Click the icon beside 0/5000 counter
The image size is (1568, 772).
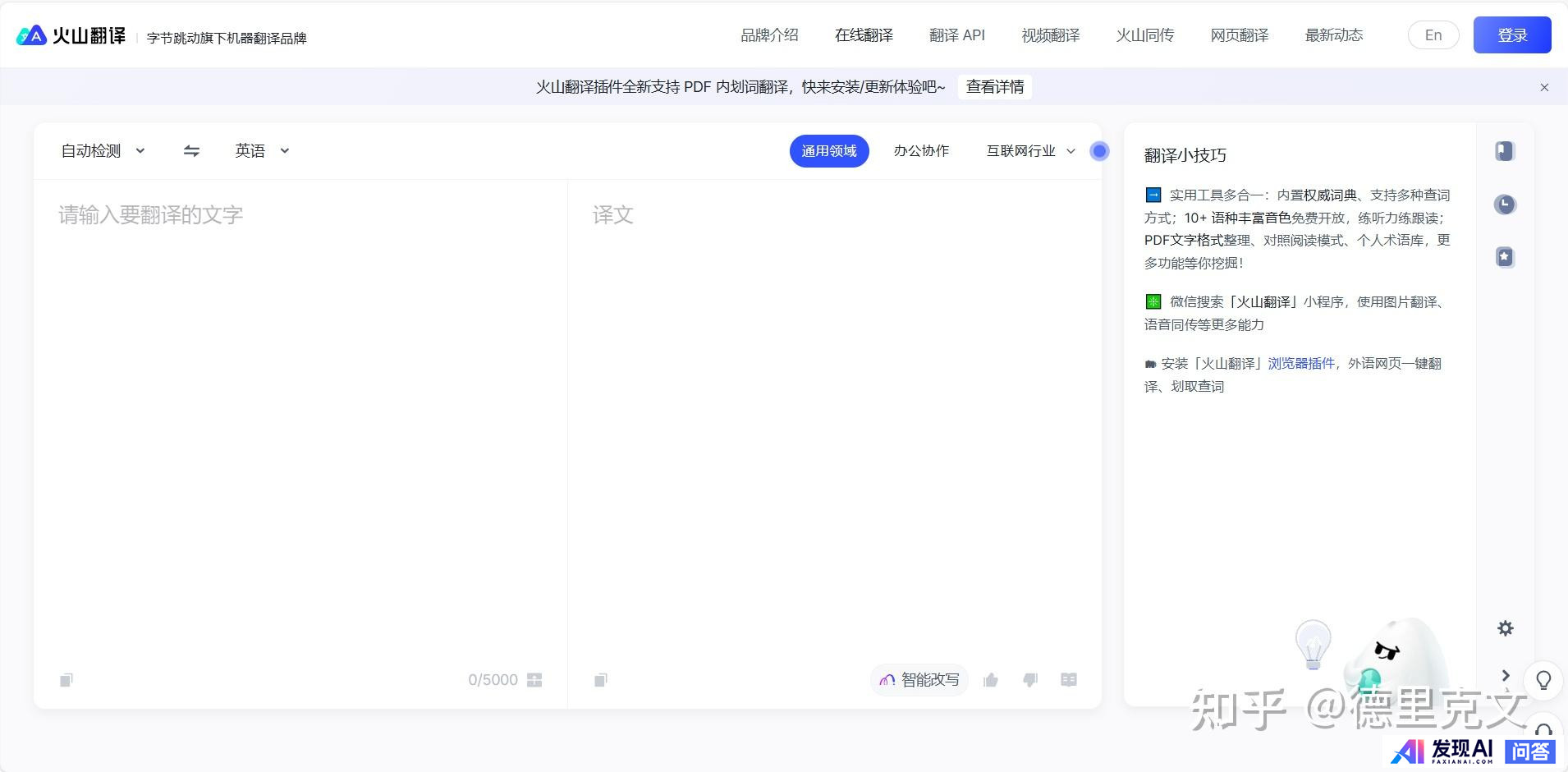pos(534,680)
